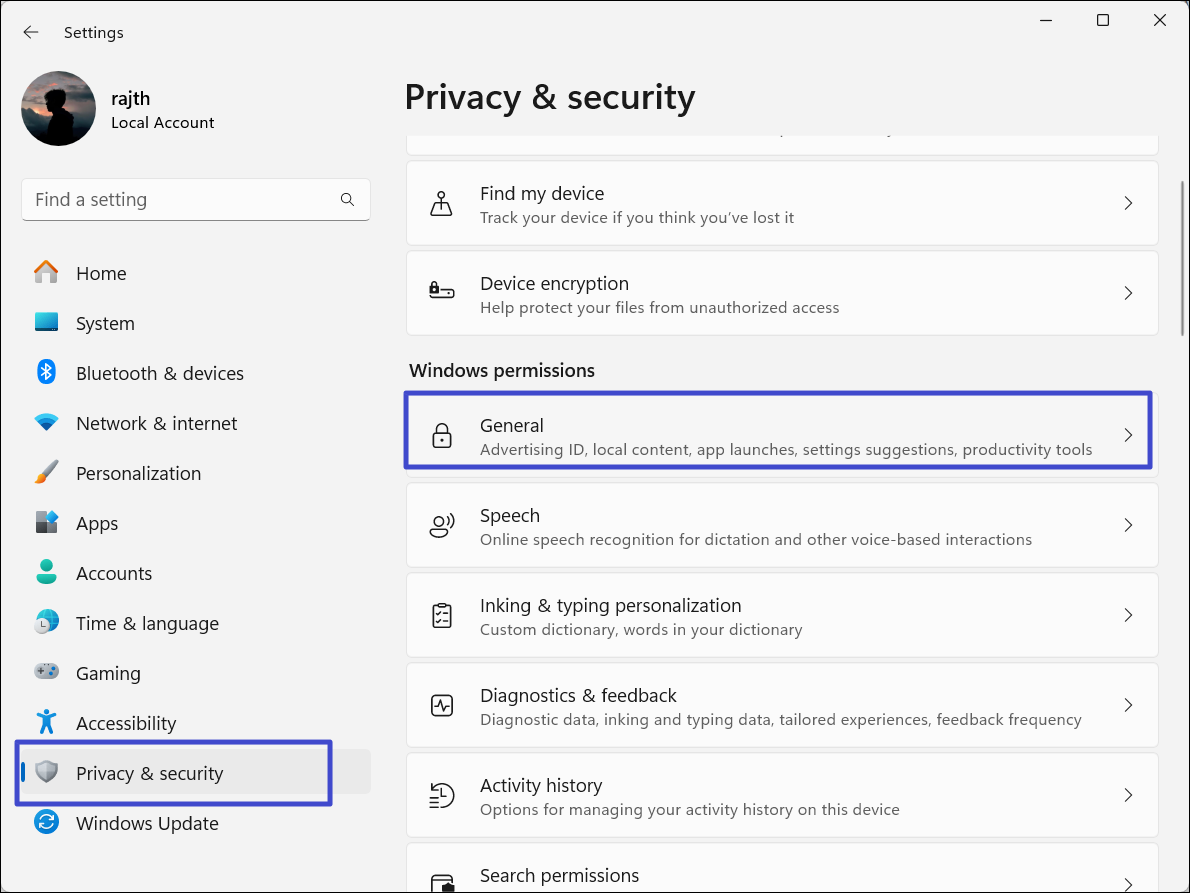Open the Apps settings section

tap(97, 523)
